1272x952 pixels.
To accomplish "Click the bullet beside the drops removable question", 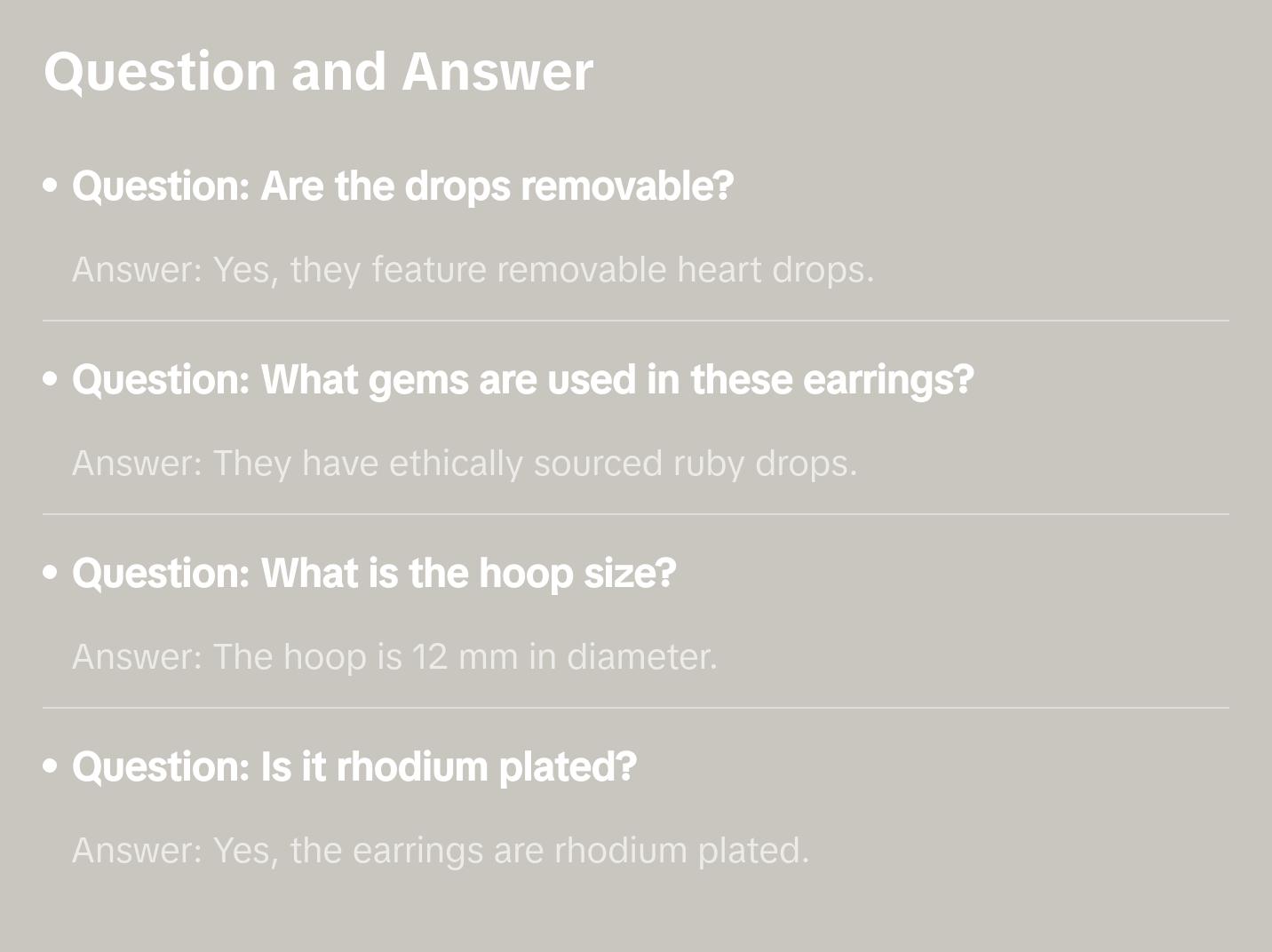I will click(x=51, y=186).
